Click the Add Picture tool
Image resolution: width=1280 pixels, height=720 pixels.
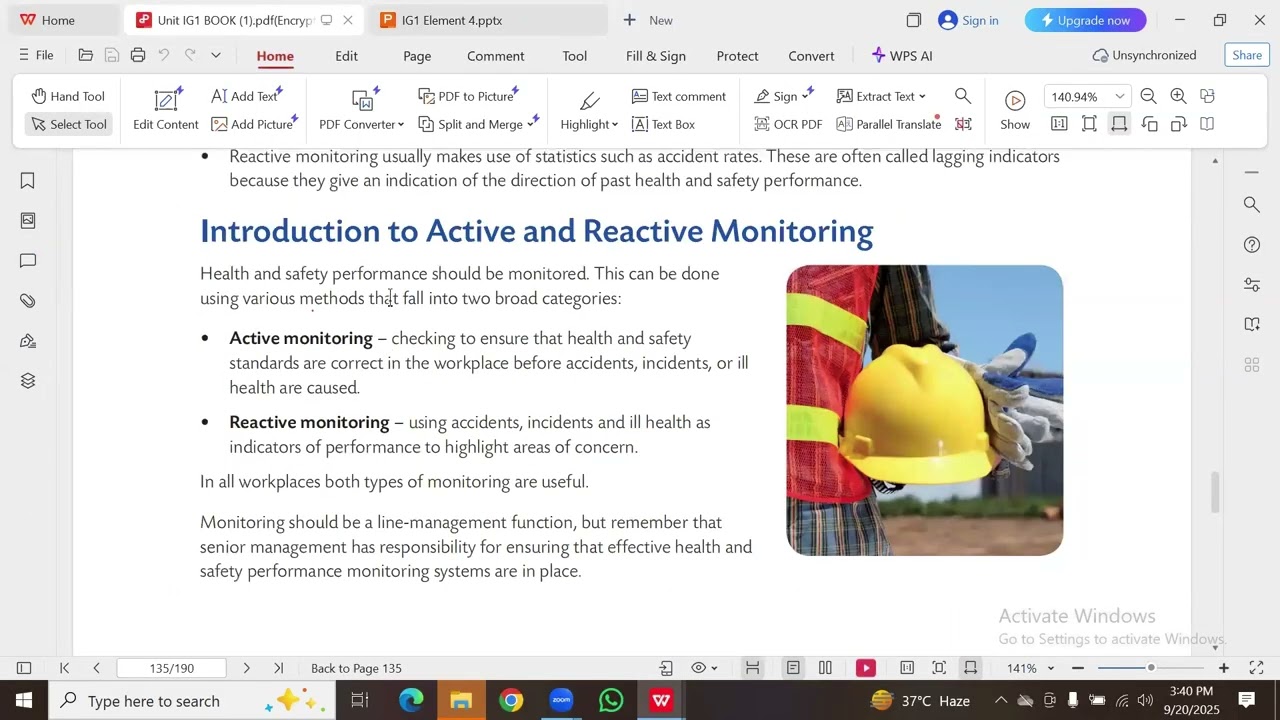coord(254,124)
